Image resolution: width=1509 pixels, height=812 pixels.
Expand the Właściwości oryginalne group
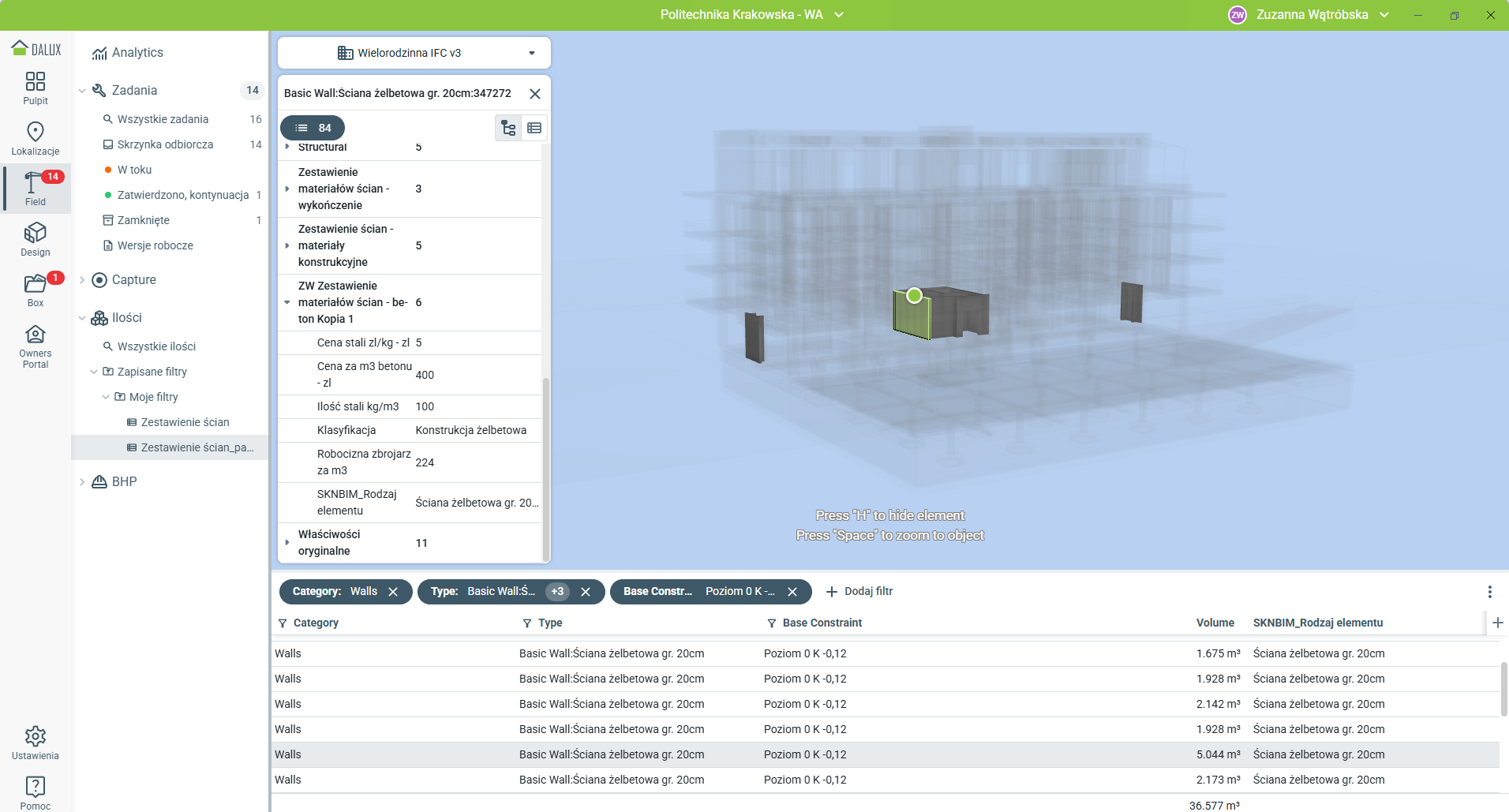(287, 543)
